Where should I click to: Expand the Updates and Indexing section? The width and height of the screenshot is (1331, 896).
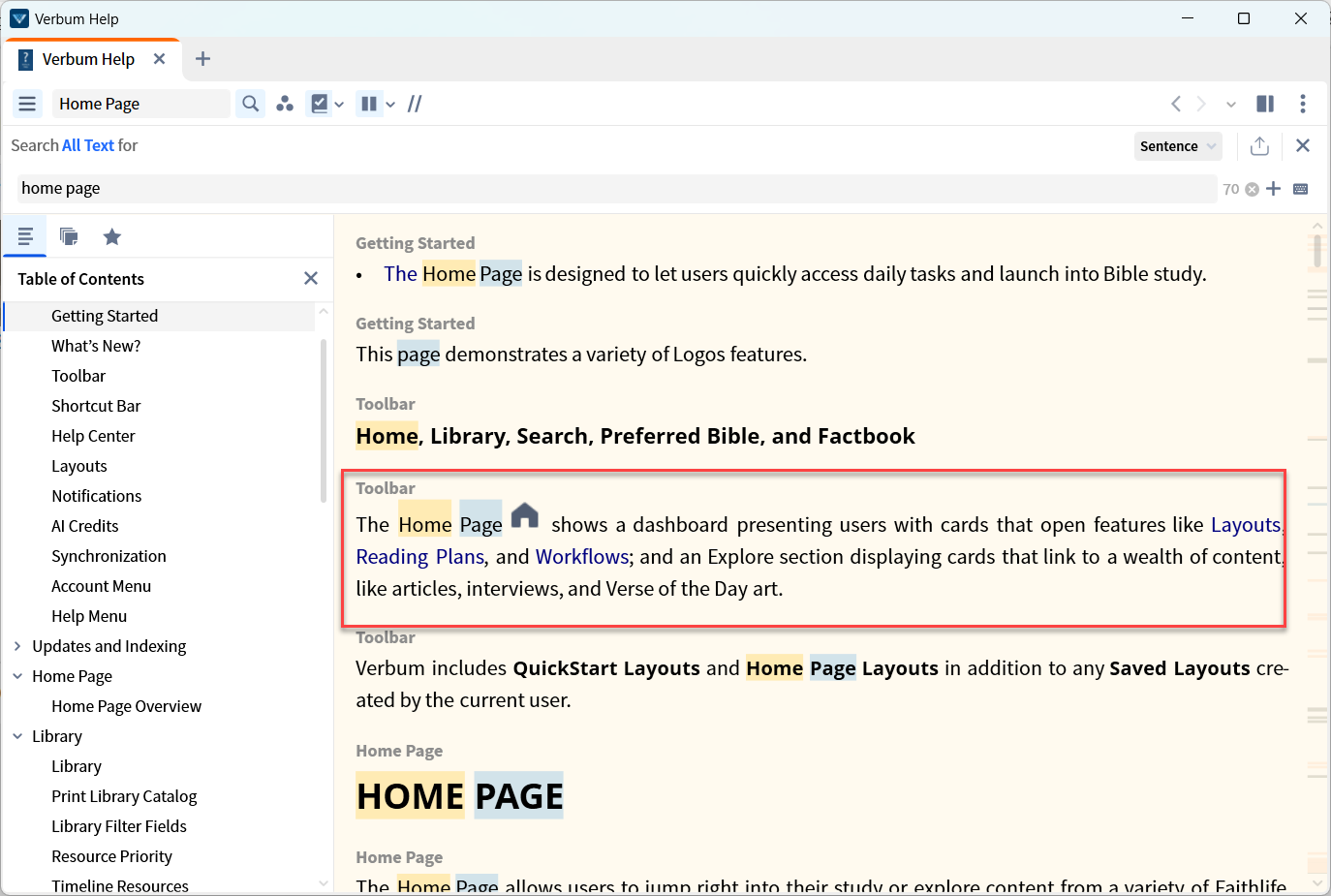[17, 646]
